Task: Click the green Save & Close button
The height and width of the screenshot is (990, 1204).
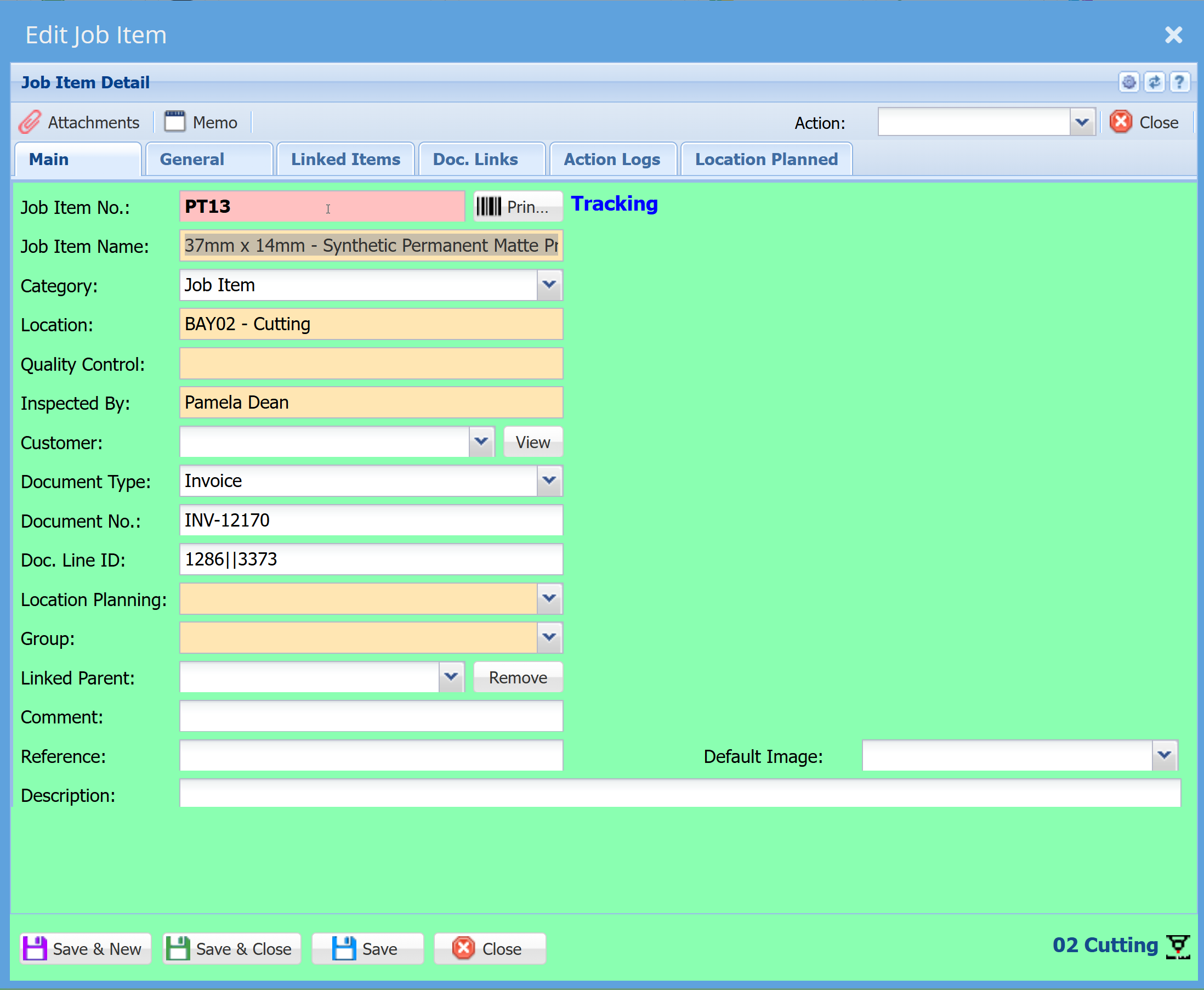Action: 231,949
